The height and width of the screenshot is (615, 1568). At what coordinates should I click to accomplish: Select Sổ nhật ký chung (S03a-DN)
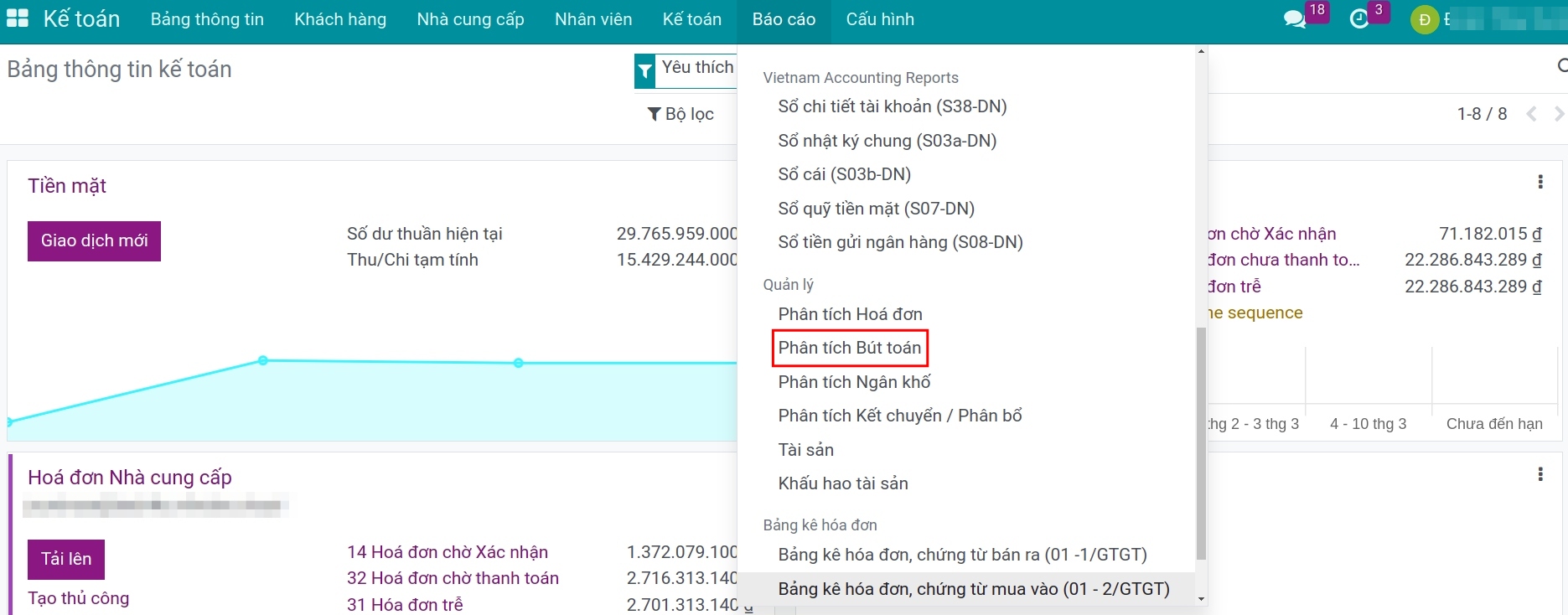(x=887, y=141)
